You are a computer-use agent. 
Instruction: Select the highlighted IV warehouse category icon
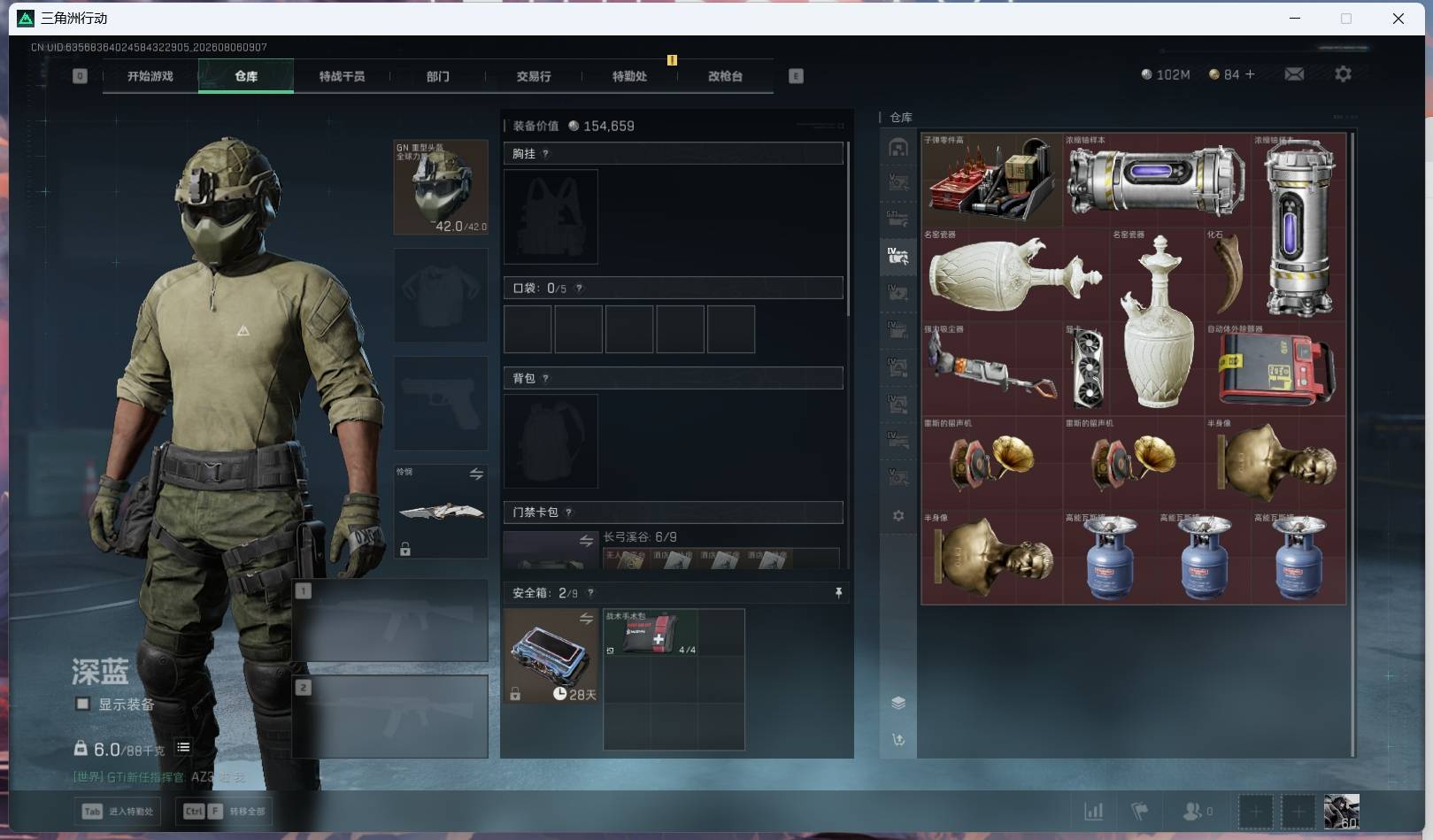(898, 257)
